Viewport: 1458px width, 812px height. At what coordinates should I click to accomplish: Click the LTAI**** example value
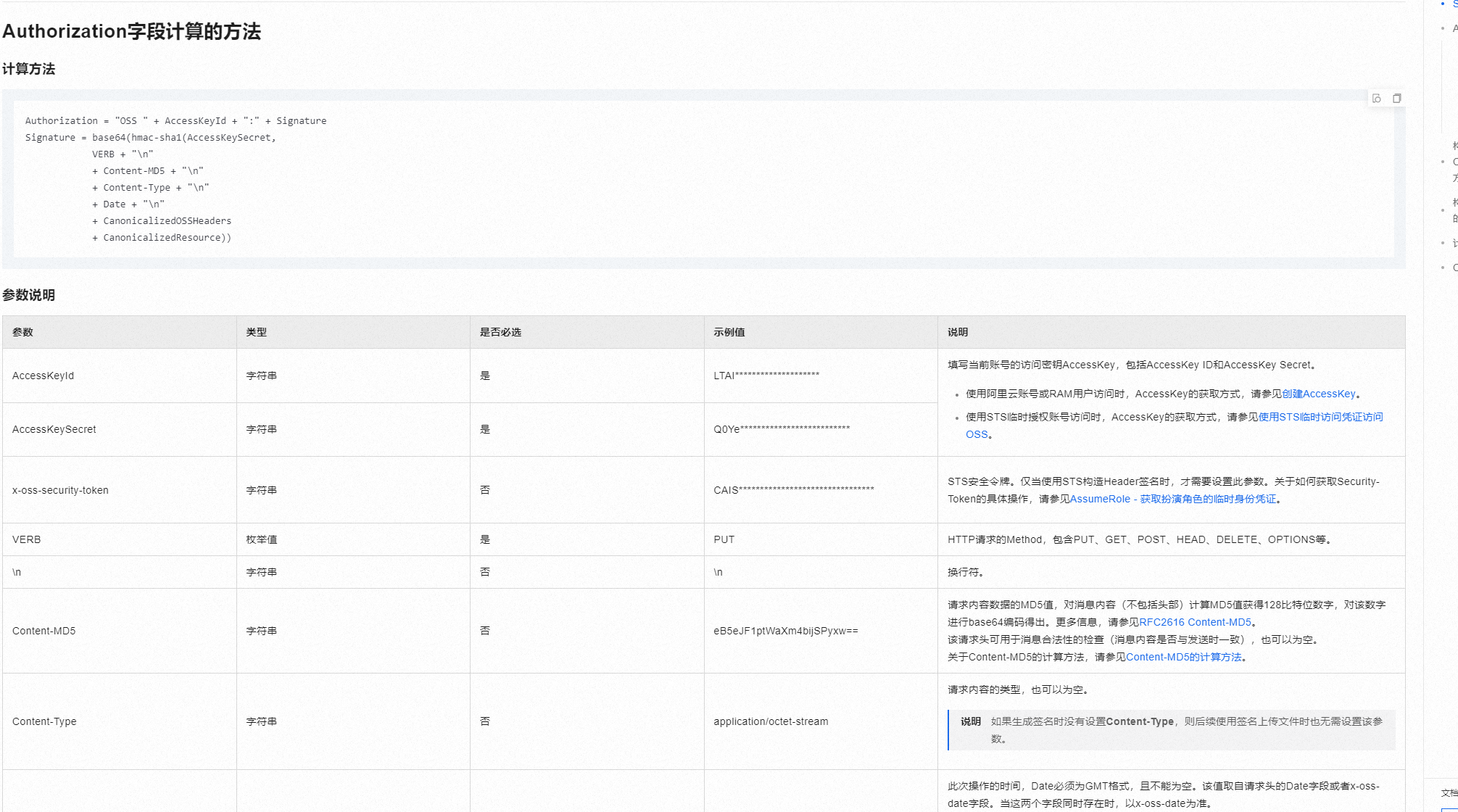tap(766, 376)
